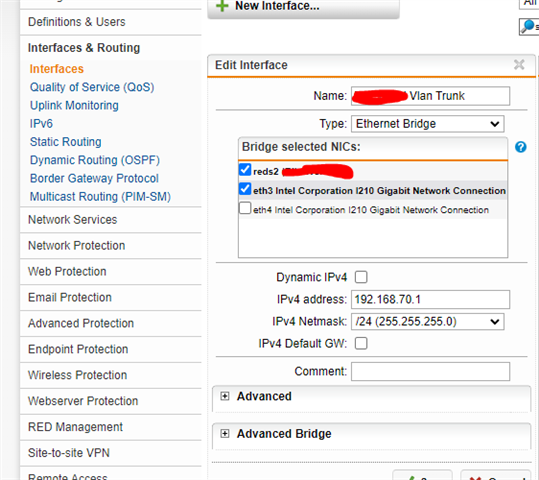539x480 pixels.
Task: Click the blue help question mark icon
Action: (520, 147)
